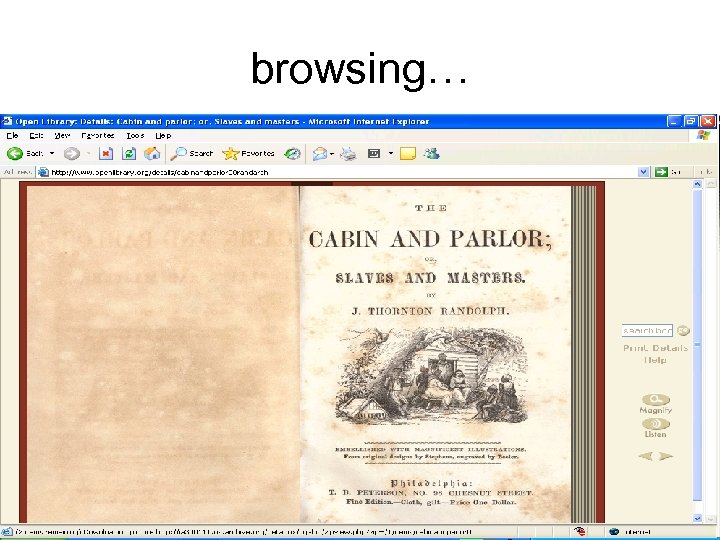Click the Print link in sidebar
This screenshot has width=720, height=540.
634,348
